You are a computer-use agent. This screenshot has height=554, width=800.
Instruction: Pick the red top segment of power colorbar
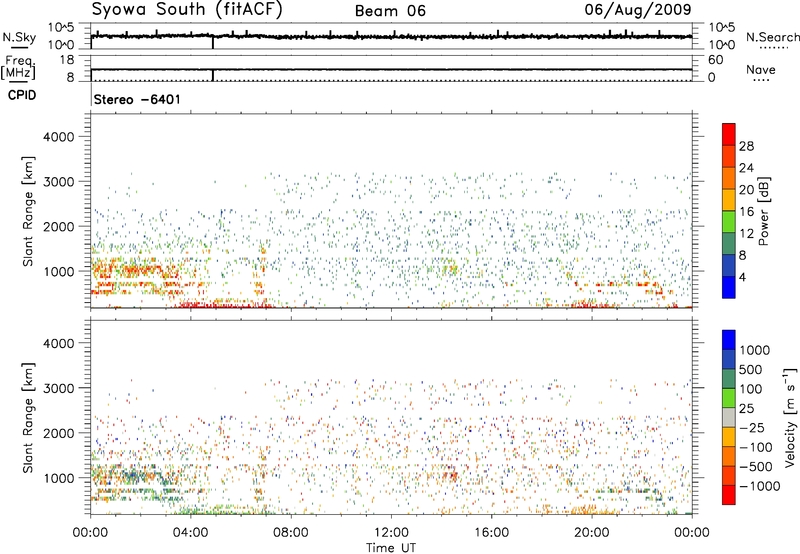(x=729, y=135)
